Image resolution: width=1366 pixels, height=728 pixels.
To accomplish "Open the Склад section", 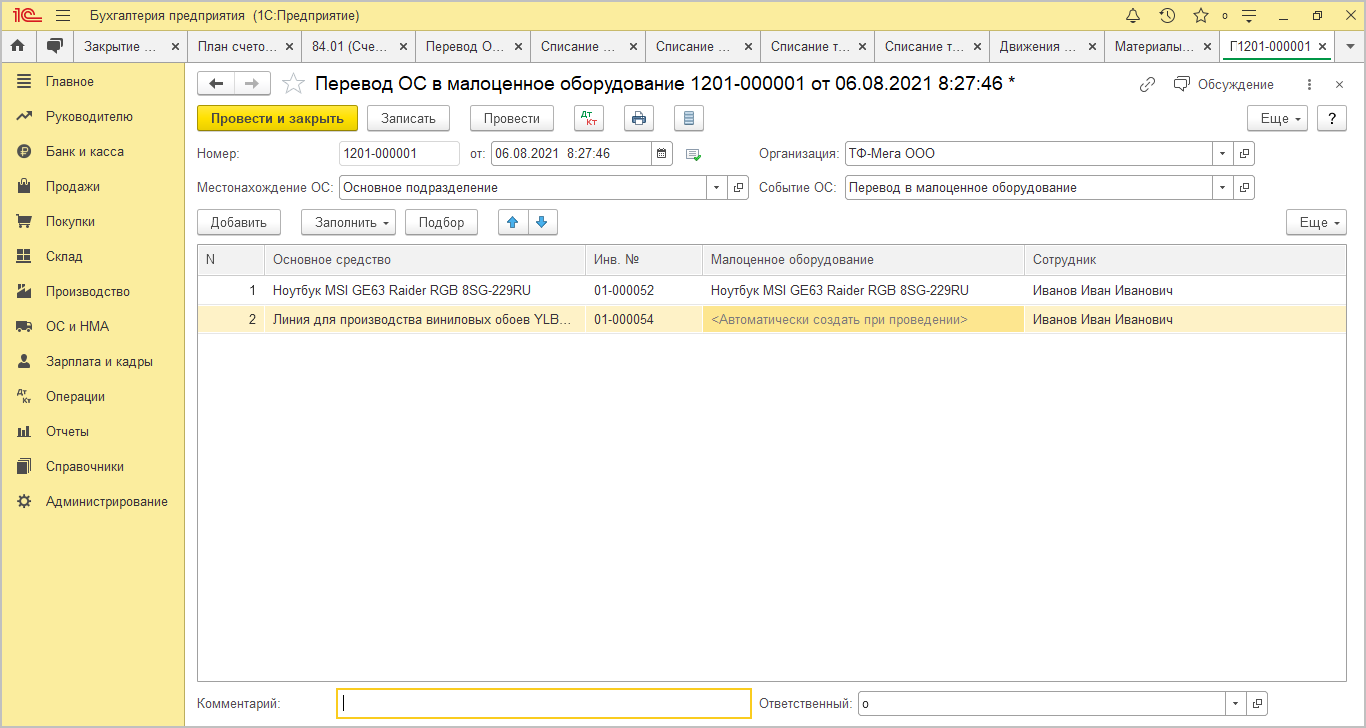I will point(92,257).
